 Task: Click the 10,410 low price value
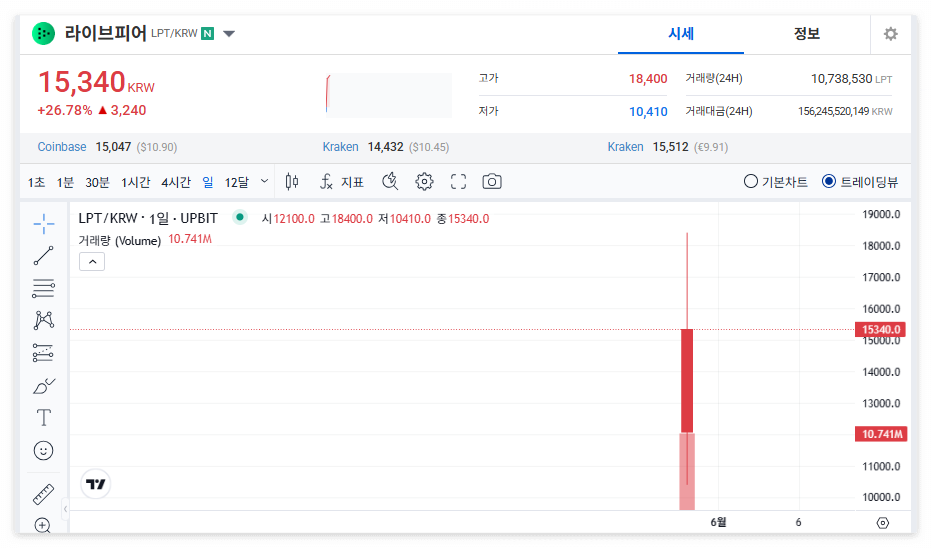pos(648,112)
